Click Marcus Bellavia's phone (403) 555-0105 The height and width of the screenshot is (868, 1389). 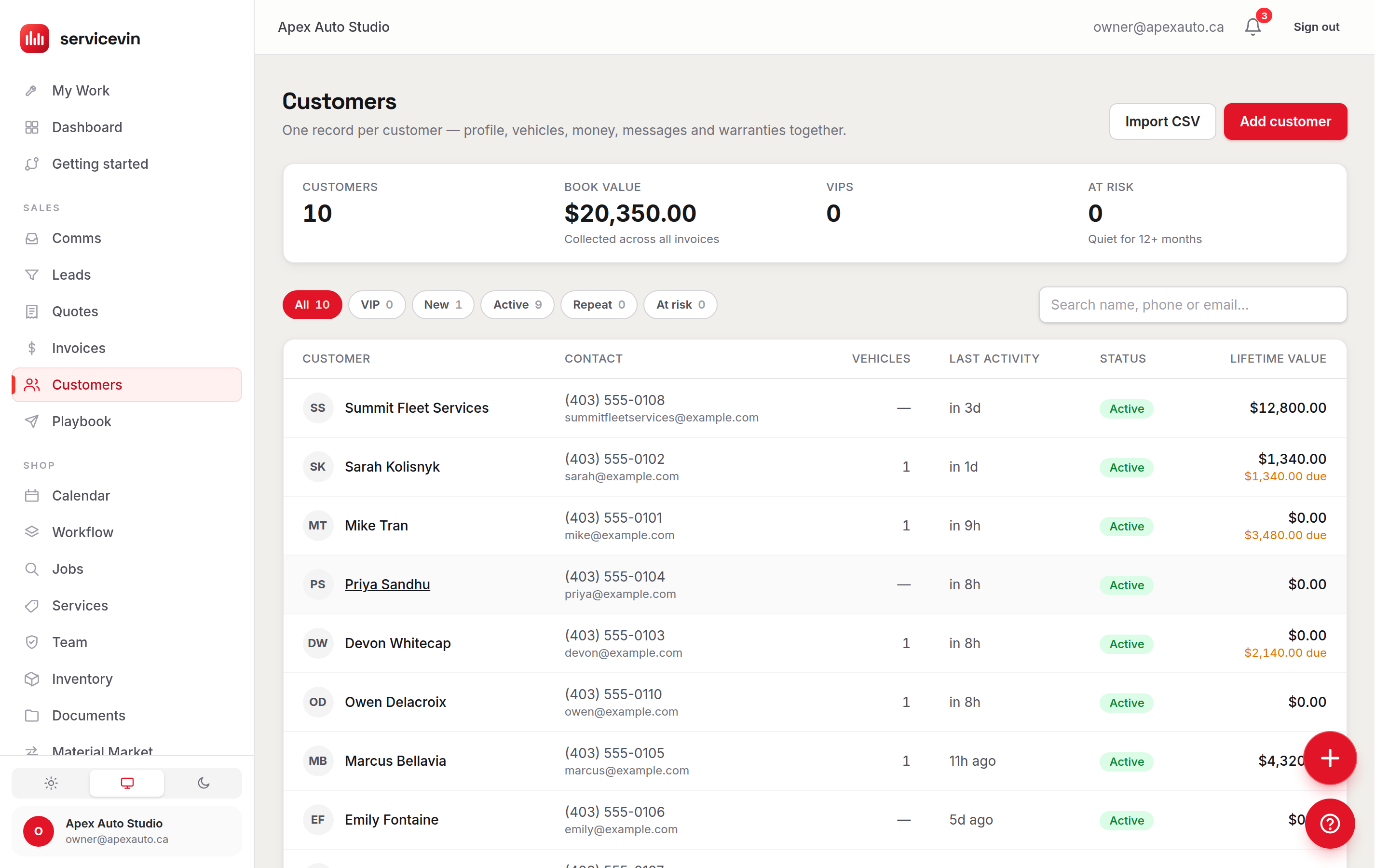614,753
